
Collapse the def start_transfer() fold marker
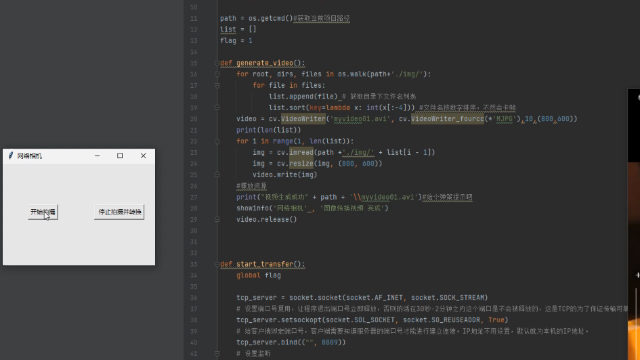coord(217,264)
